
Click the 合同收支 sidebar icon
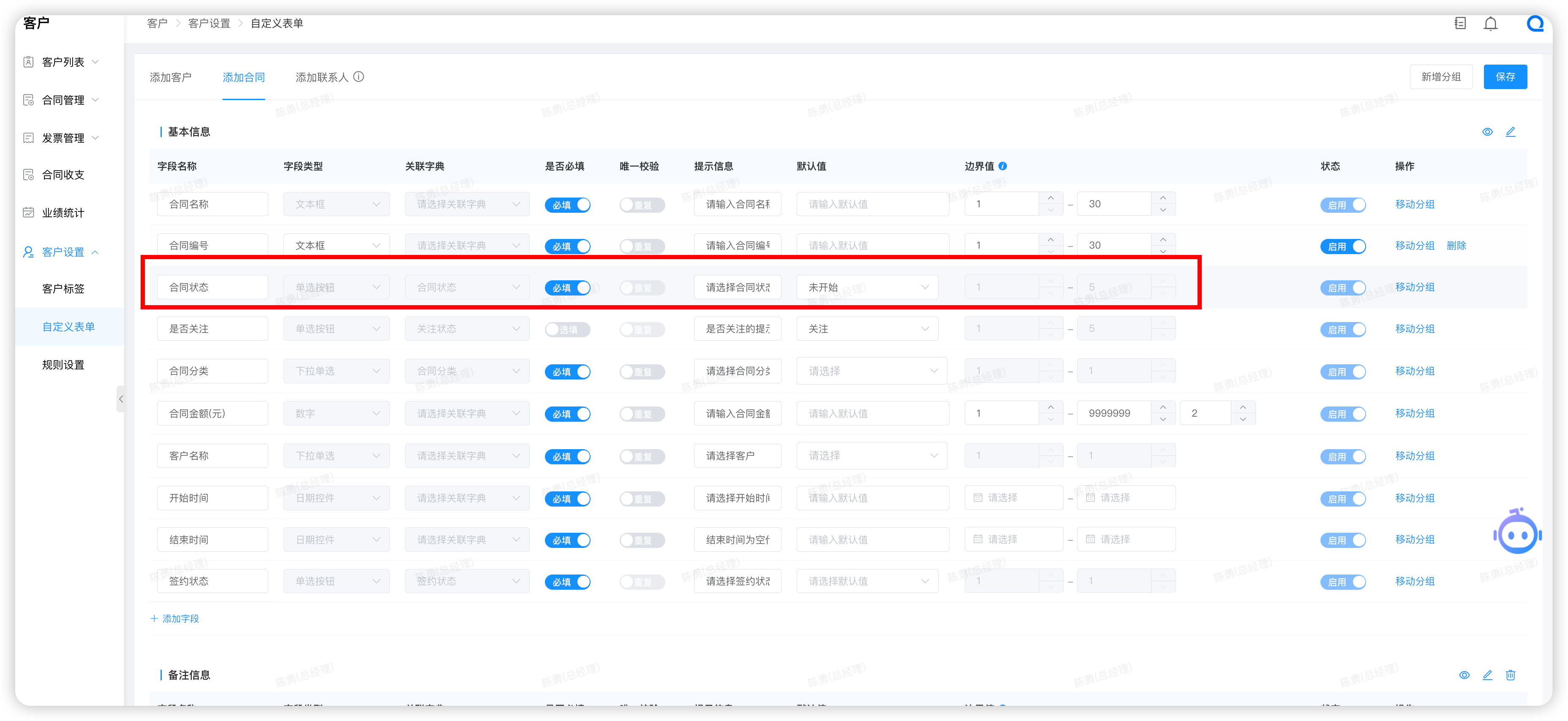click(x=29, y=175)
